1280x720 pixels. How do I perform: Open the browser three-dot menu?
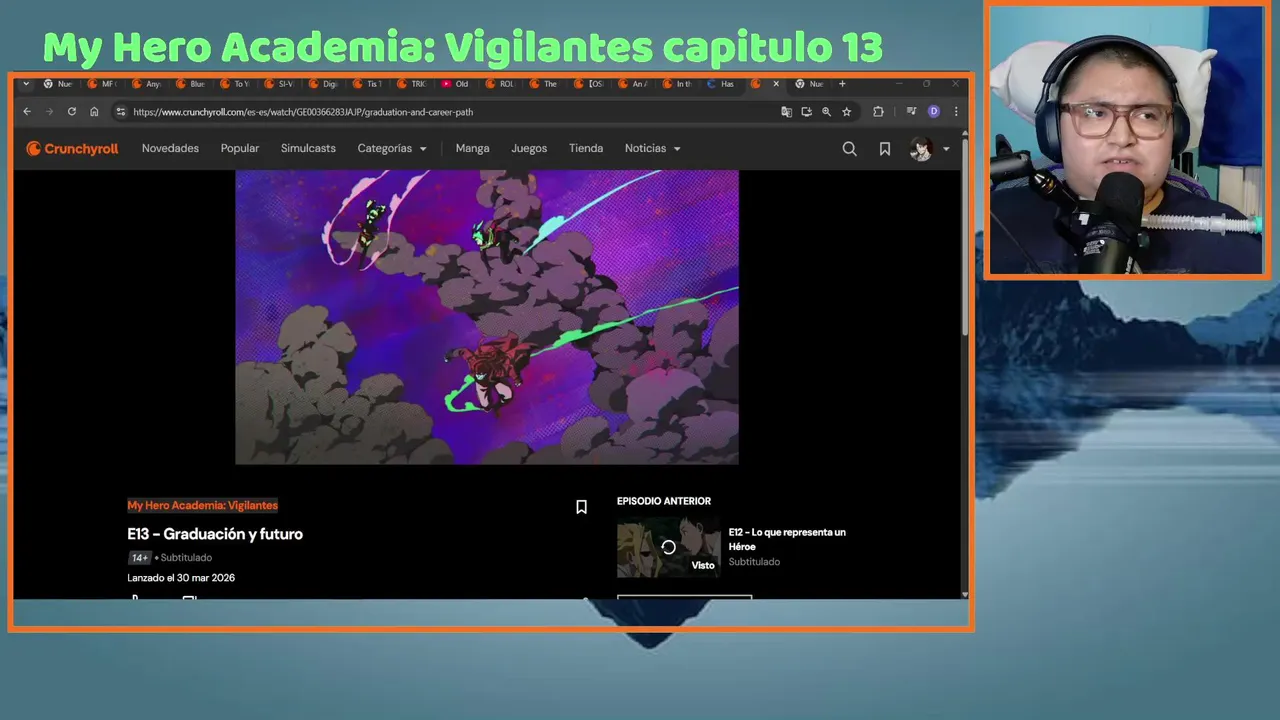pyautogui.click(x=956, y=112)
